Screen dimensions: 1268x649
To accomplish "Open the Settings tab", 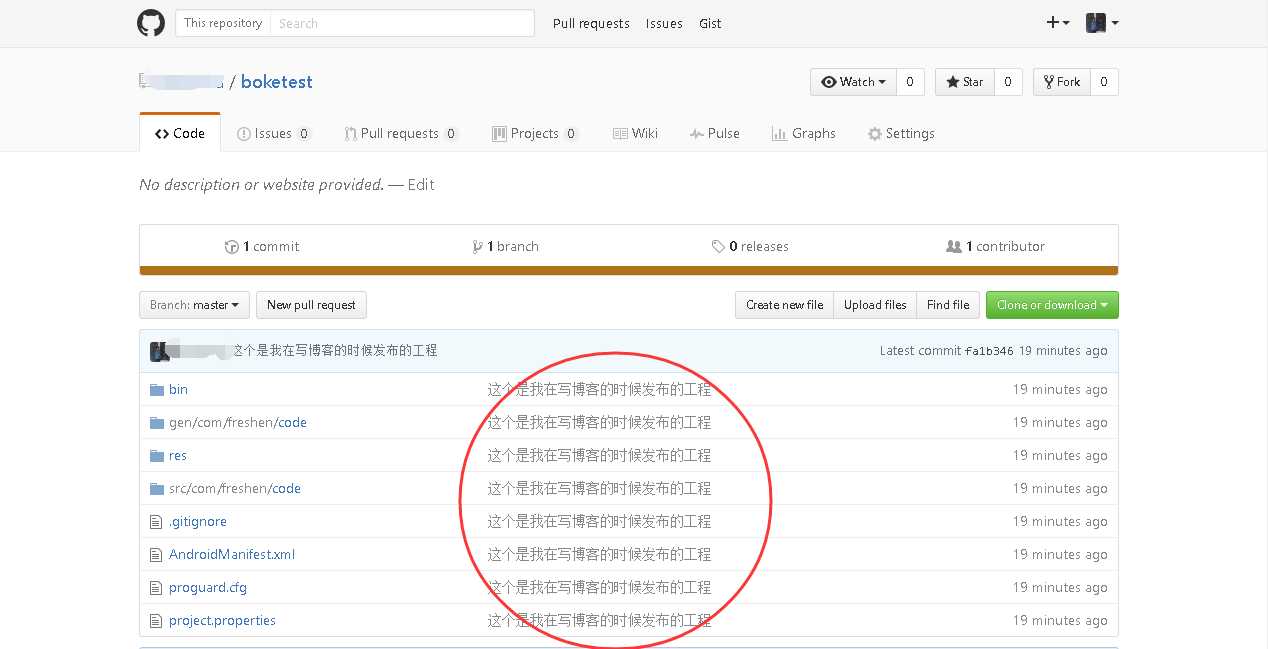I will pos(901,133).
